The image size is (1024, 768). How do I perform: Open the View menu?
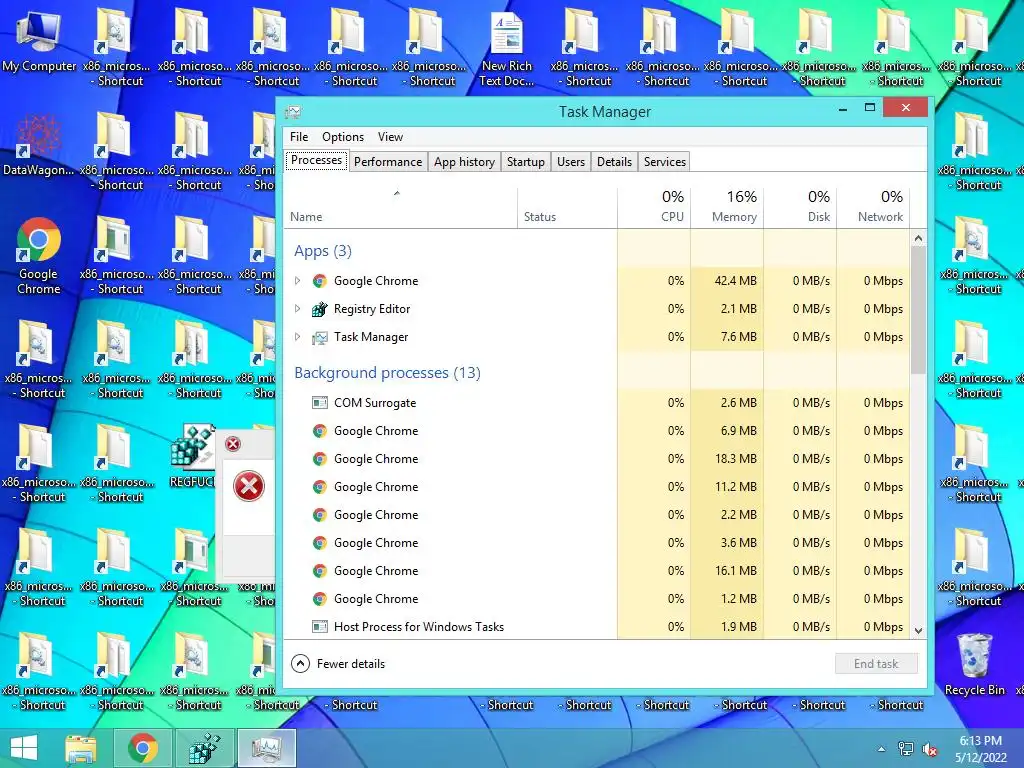[x=390, y=136]
